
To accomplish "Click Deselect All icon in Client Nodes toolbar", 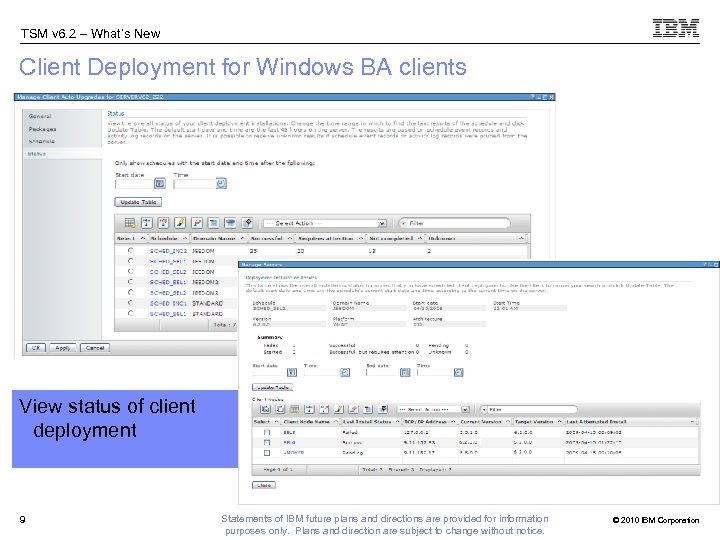I will coord(280,409).
